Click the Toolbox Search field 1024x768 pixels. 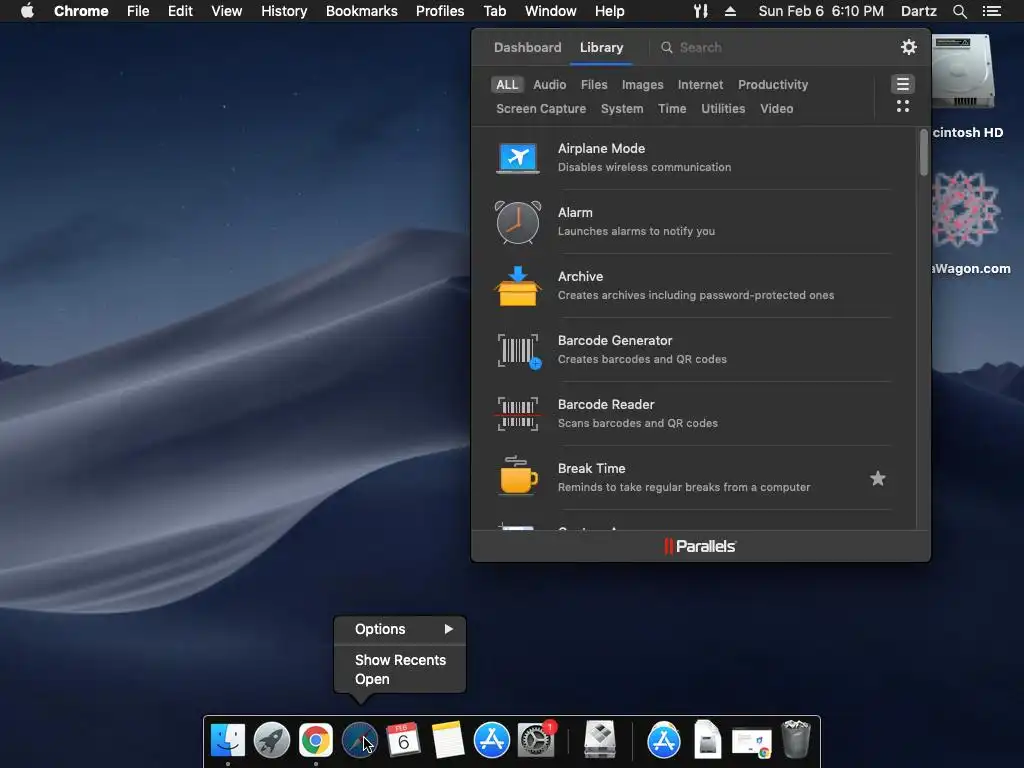771,48
